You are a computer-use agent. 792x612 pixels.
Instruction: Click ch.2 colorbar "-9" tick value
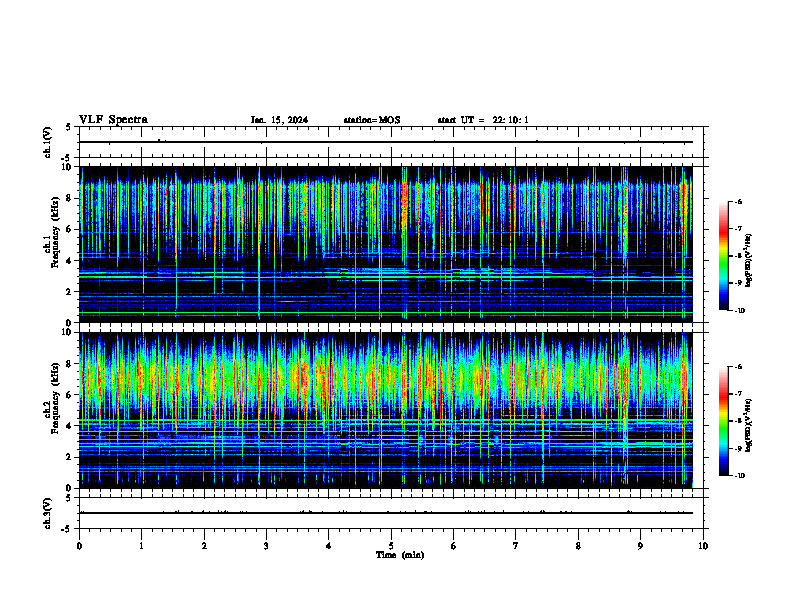[738, 448]
